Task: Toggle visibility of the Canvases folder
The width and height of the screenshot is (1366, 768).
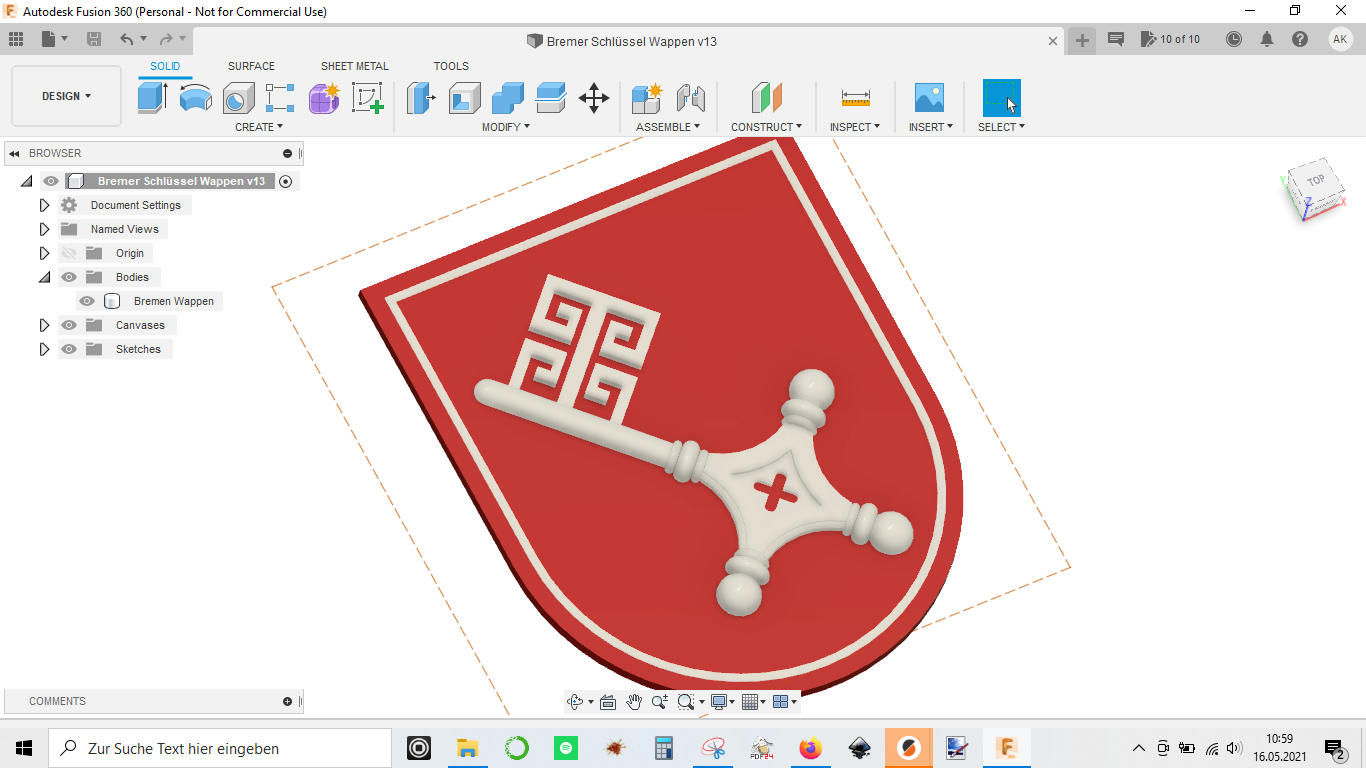Action: pyautogui.click(x=68, y=325)
